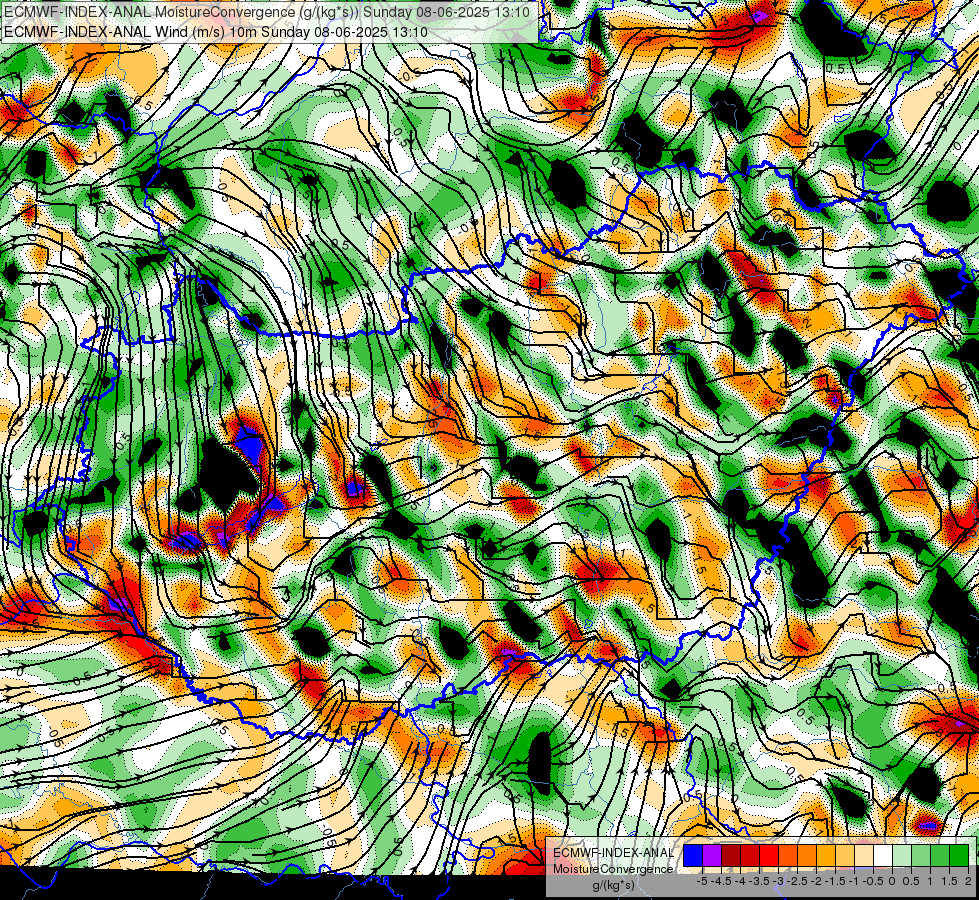This screenshot has width=979, height=900.
Task: Click the -1 legend scale value
Action: [x=854, y=881]
